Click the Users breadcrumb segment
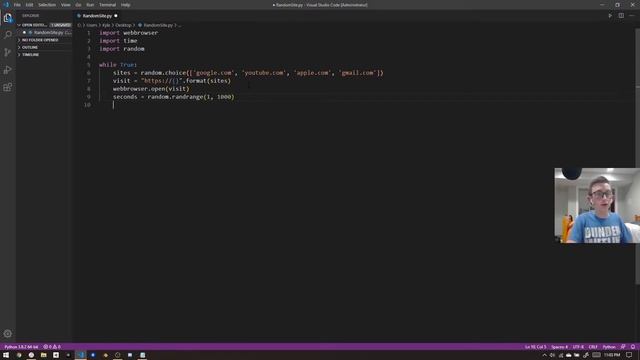 [x=91, y=25]
